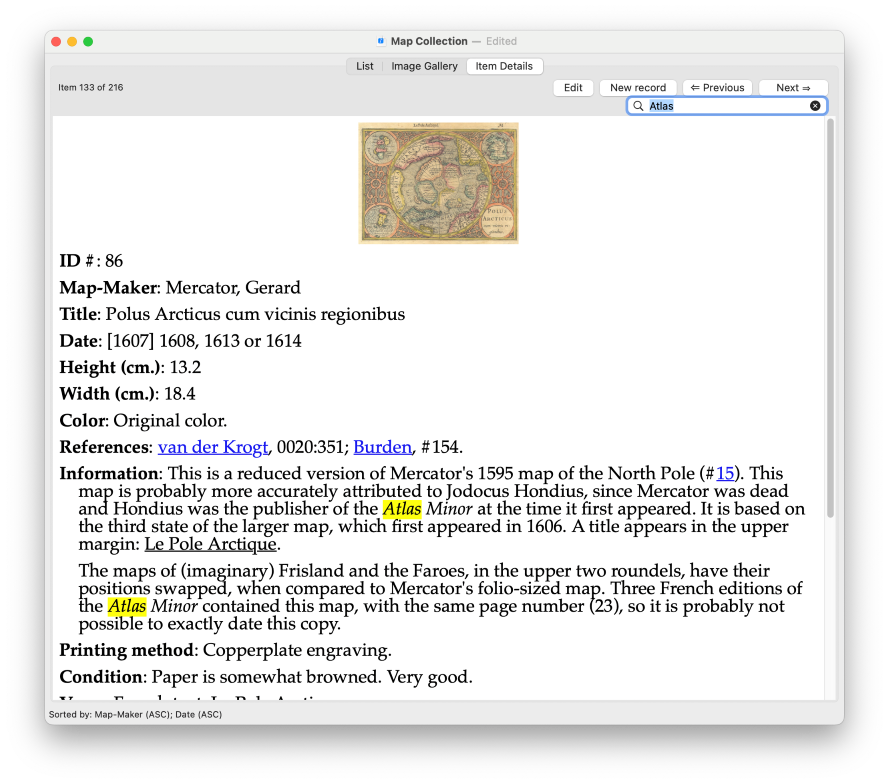Go to the Previous item
Image resolution: width=889 pixels, height=784 pixels.
click(717, 88)
